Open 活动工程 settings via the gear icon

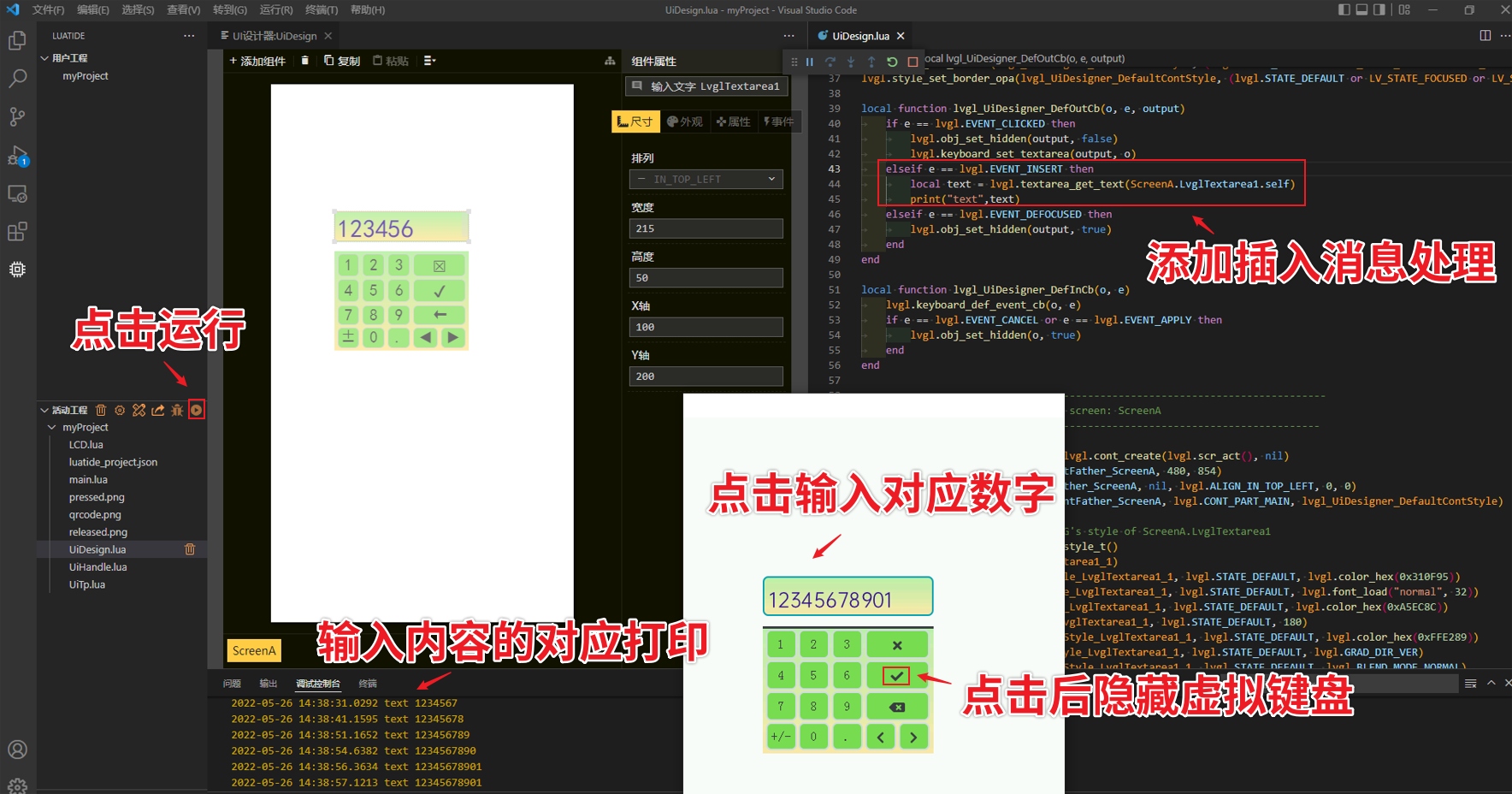(120, 410)
